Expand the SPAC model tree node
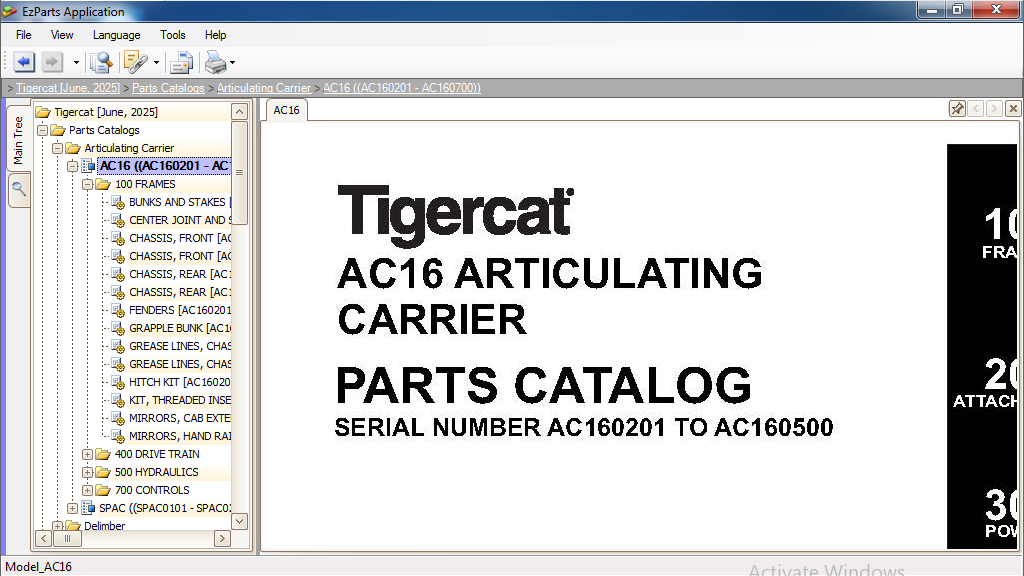 (x=72, y=508)
